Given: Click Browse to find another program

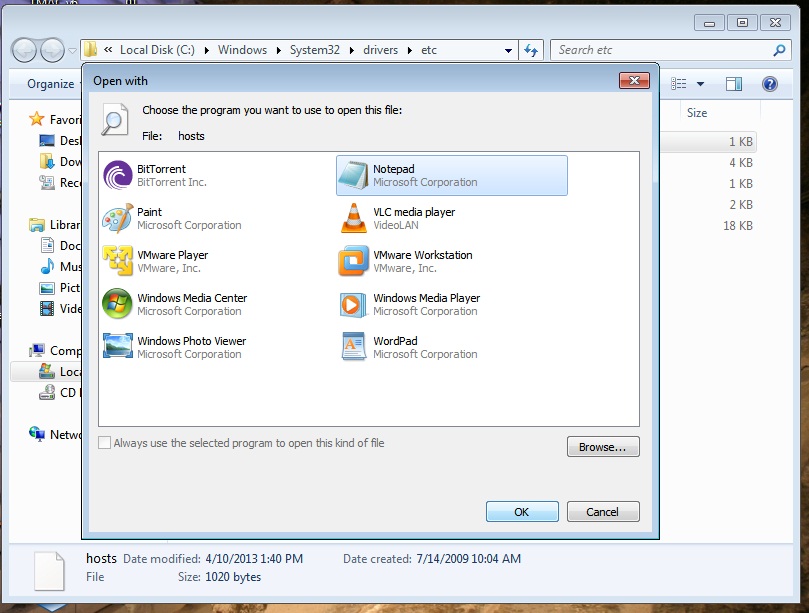Looking at the screenshot, I should point(603,447).
